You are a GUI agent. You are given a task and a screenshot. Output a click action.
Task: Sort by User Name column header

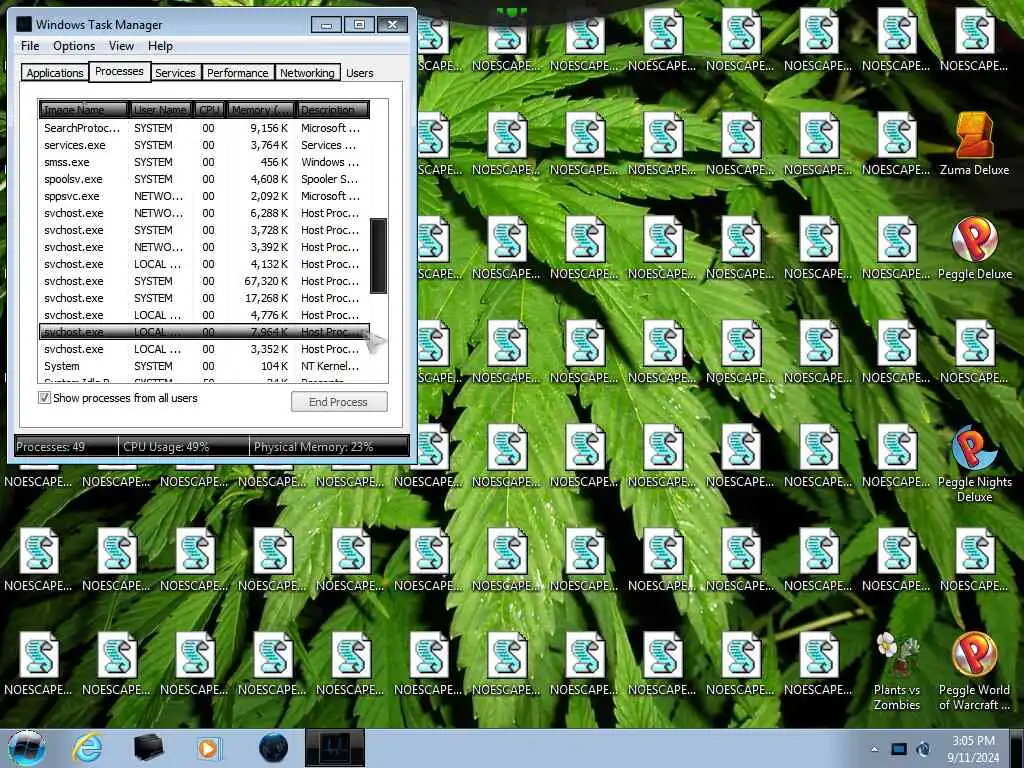point(161,110)
